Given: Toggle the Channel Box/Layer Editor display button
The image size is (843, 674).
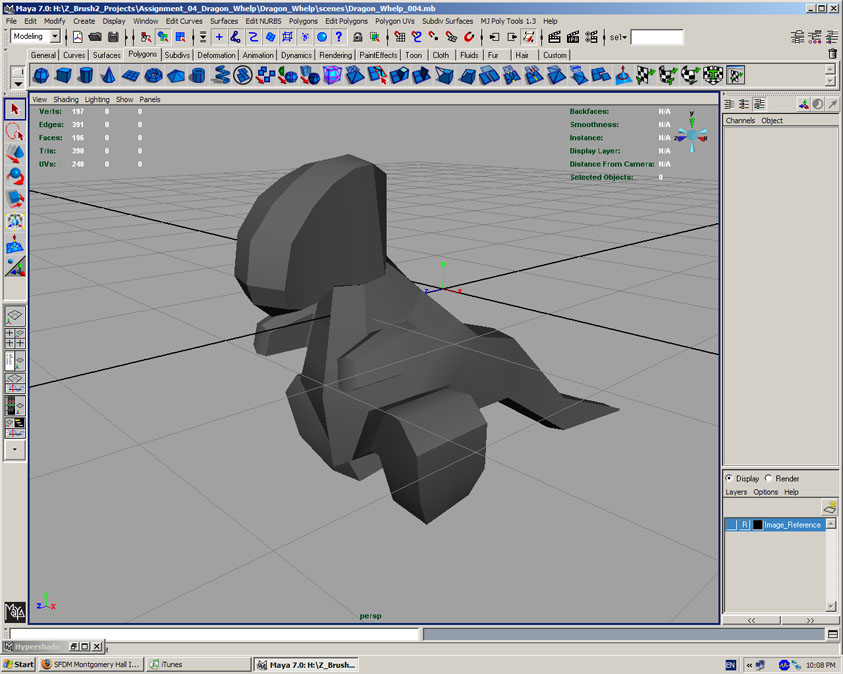Looking at the screenshot, I should click(x=832, y=37).
